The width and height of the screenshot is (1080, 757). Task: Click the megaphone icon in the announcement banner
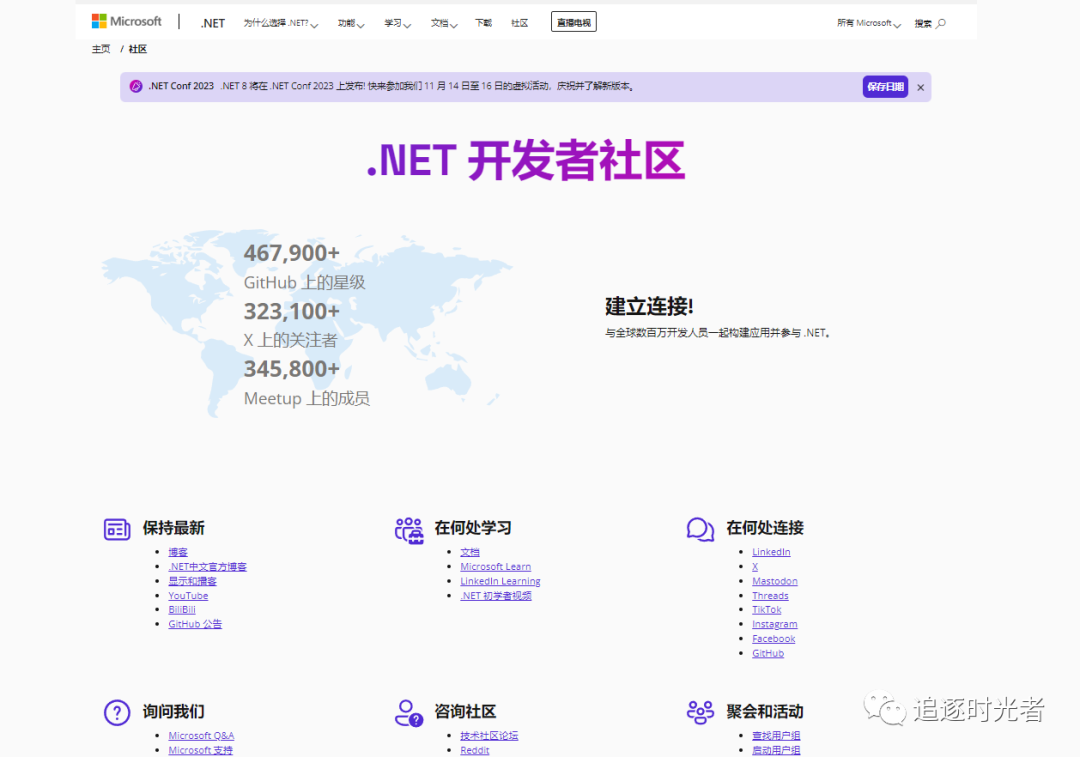(135, 87)
